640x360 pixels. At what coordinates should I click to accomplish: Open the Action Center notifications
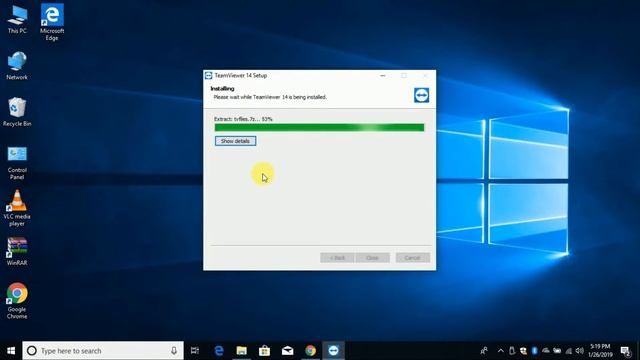pos(625,351)
